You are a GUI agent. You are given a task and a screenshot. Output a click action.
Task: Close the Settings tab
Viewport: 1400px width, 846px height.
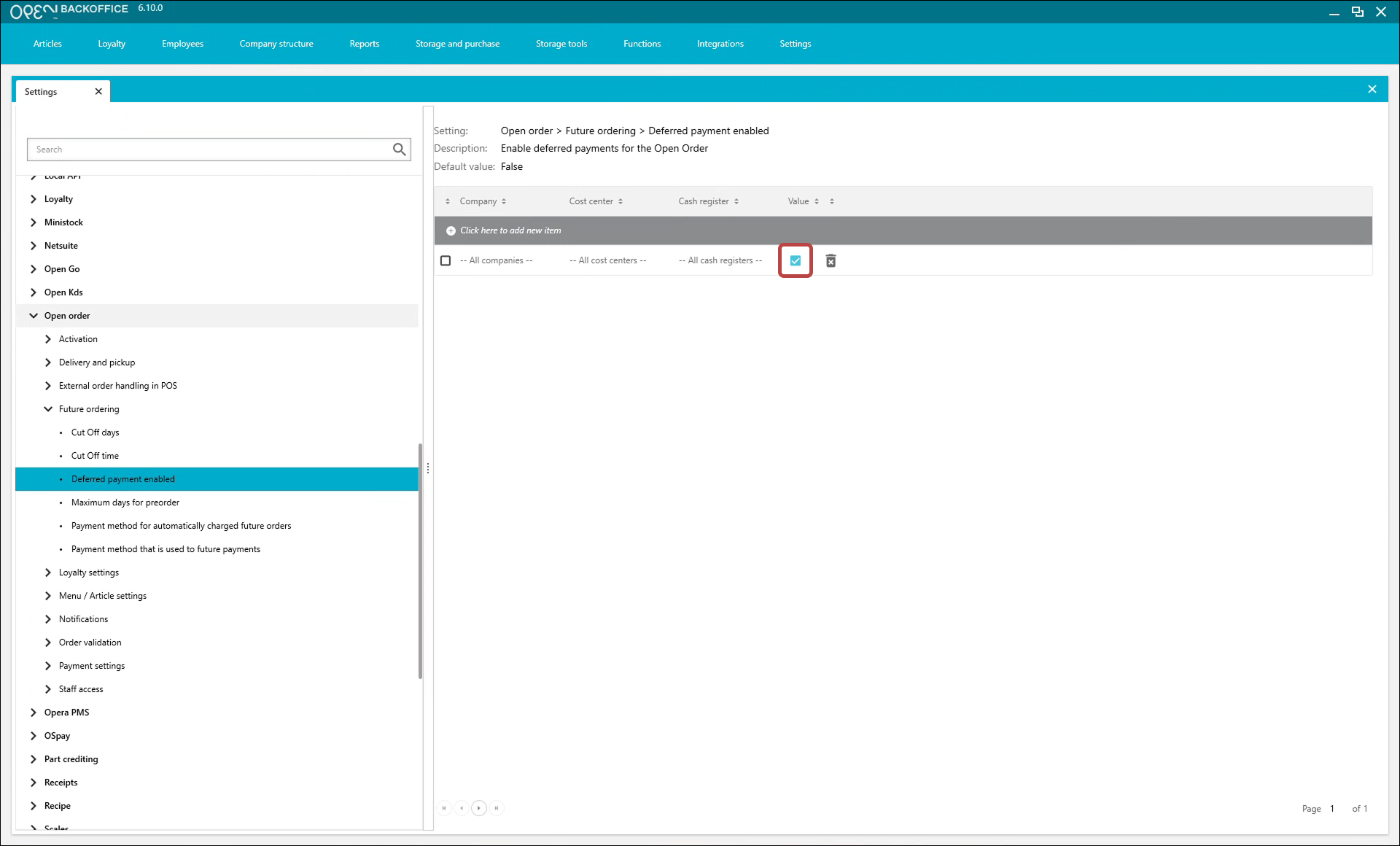[x=98, y=92]
